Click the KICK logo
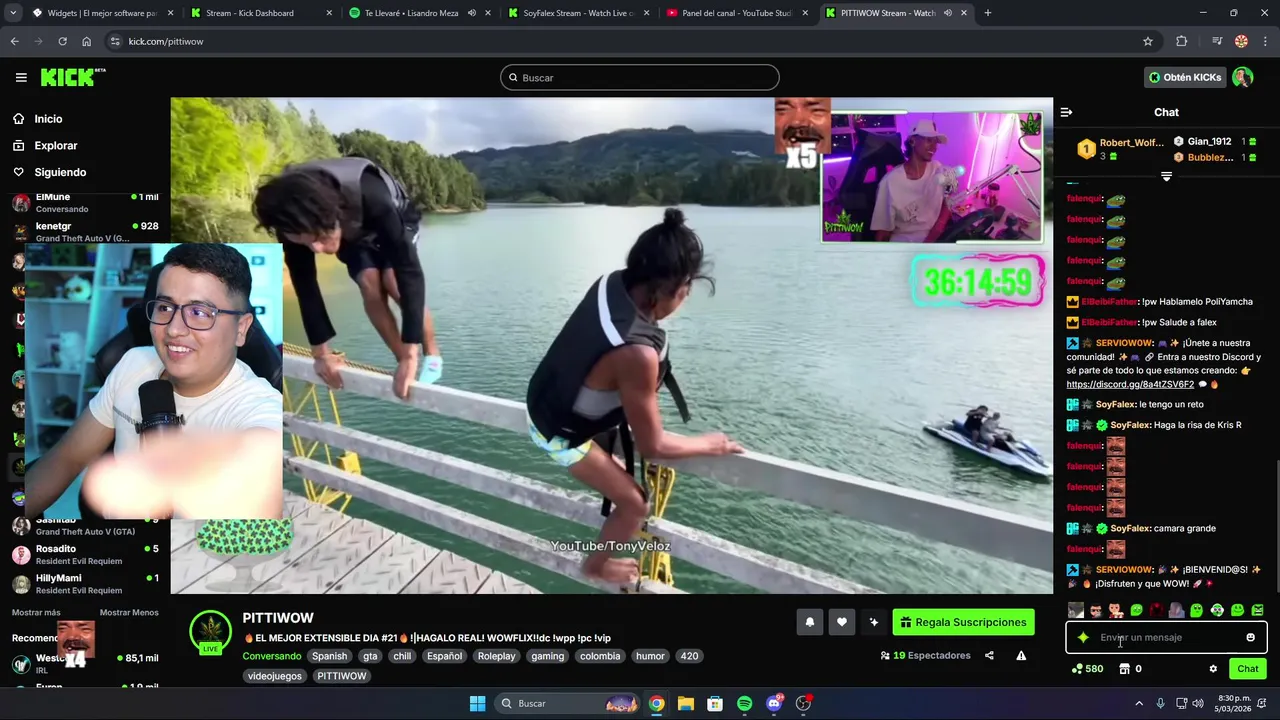 72,77
